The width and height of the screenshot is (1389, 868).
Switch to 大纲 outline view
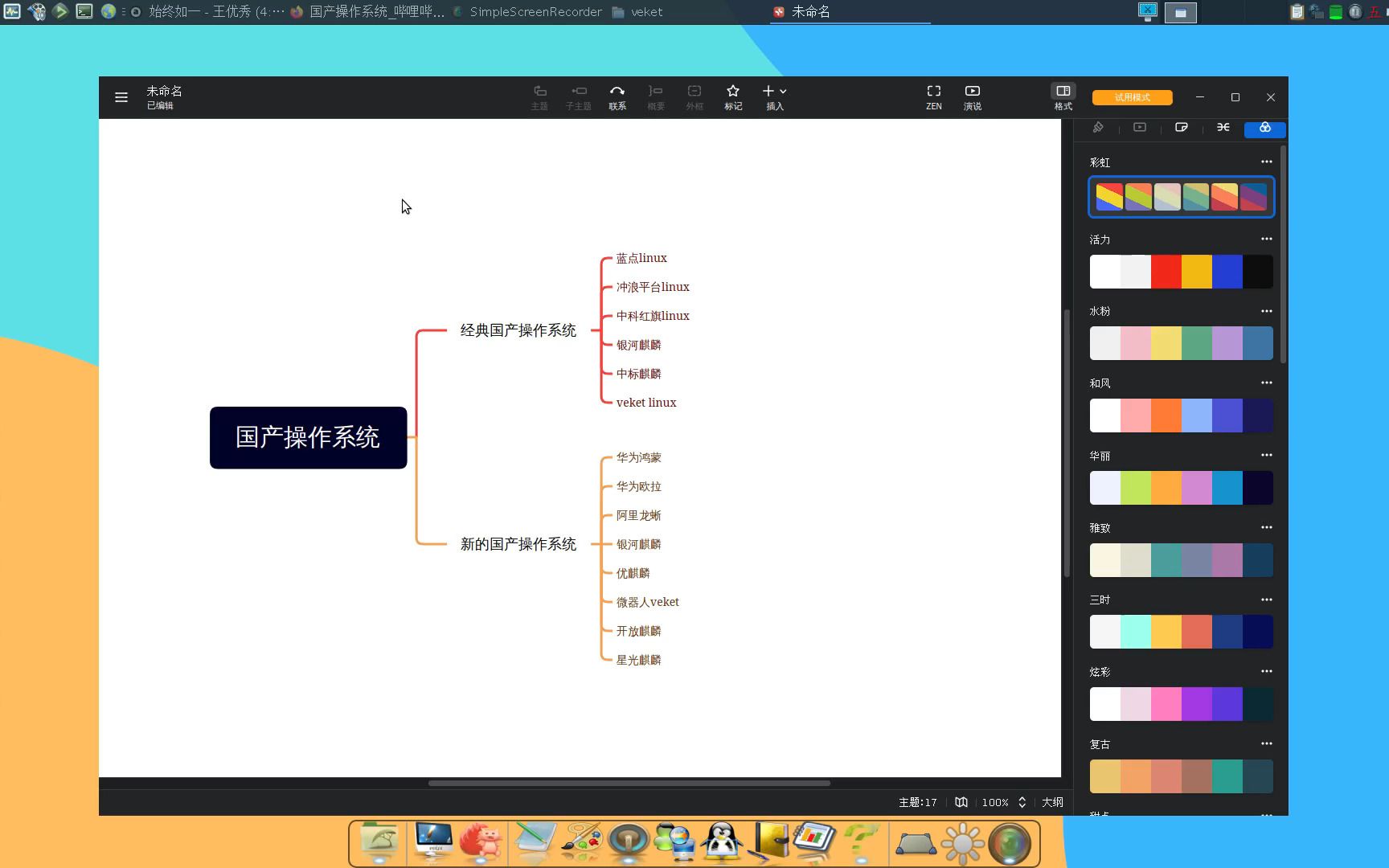(1052, 802)
